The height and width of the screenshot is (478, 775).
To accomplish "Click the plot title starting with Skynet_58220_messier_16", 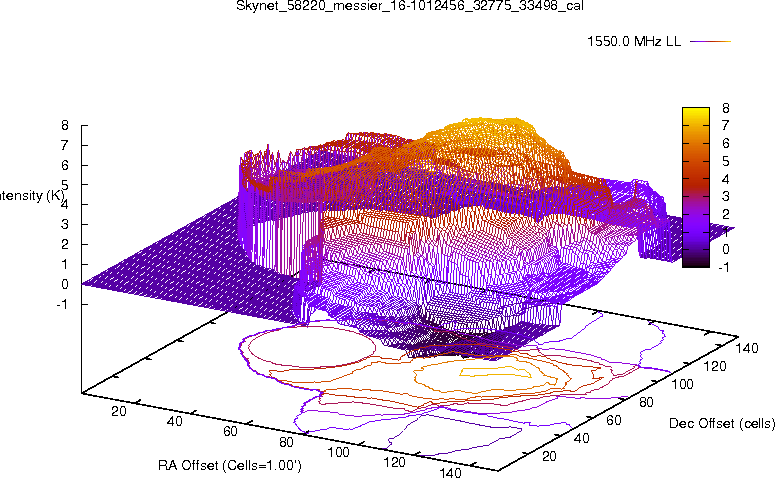I will tap(410, 6).
